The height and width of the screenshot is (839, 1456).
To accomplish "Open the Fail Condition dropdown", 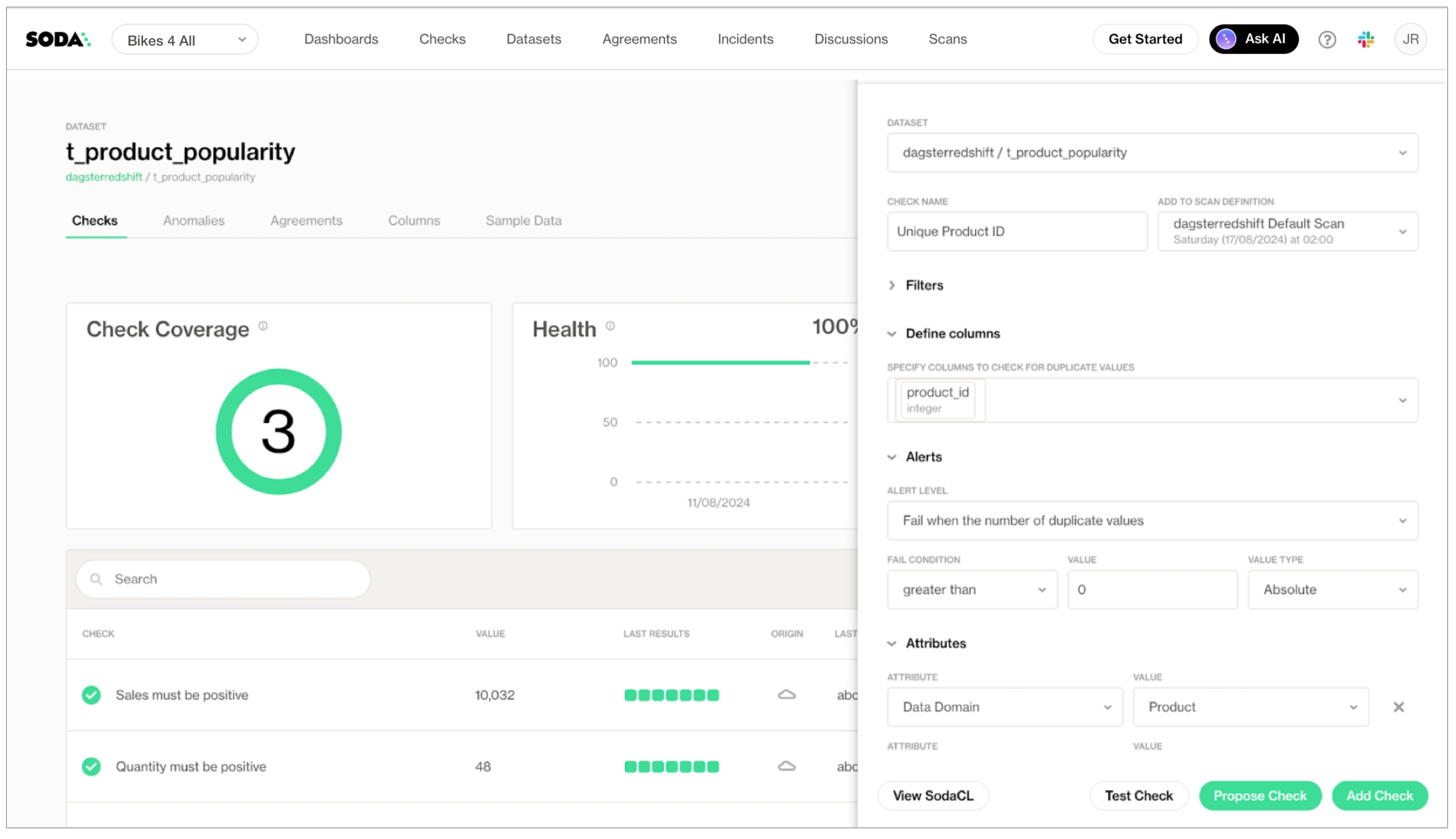I will click(x=971, y=590).
